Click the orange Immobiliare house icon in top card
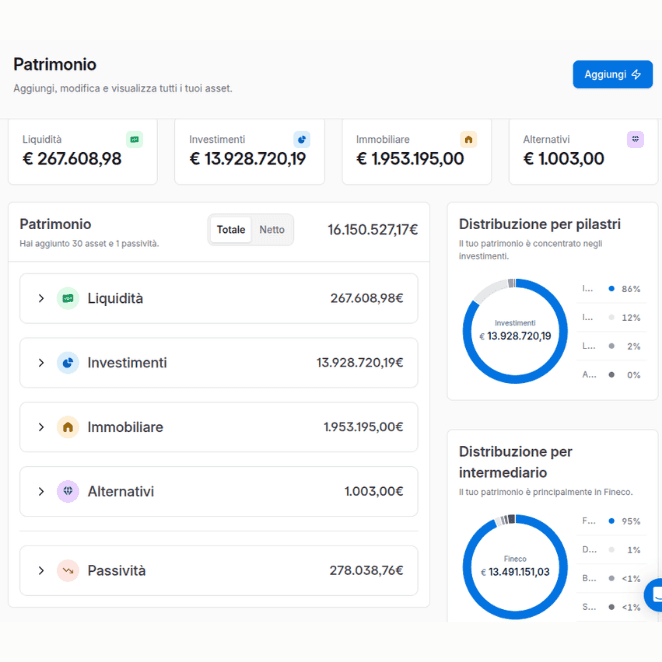The width and height of the screenshot is (662, 662). [x=468, y=139]
